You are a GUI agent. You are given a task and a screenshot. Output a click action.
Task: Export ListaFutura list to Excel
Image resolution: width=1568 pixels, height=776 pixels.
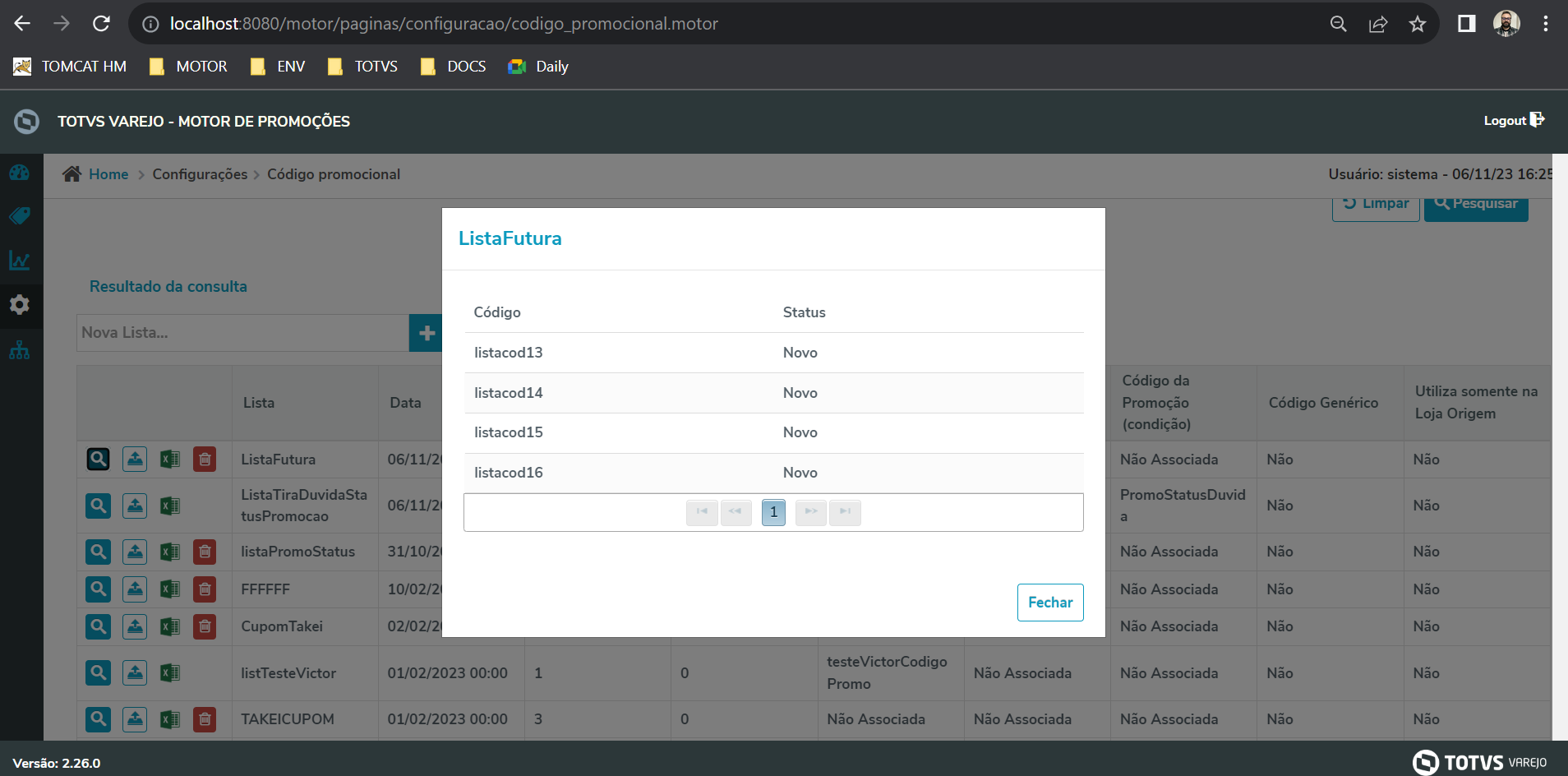[x=170, y=459]
